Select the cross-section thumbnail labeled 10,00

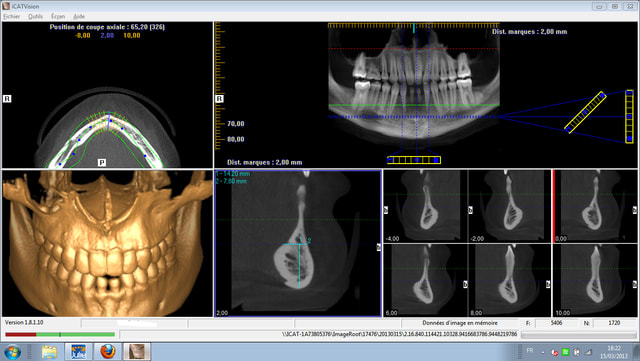[x=594, y=280]
